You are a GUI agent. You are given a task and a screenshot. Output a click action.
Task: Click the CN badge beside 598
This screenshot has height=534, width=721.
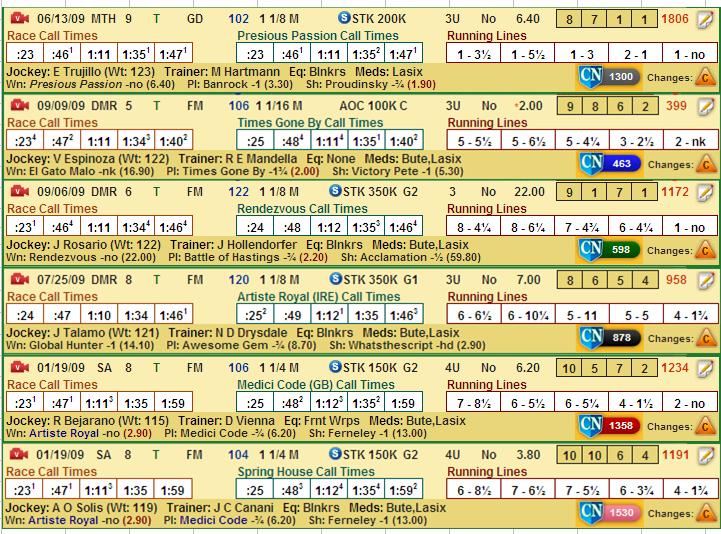click(590, 250)
